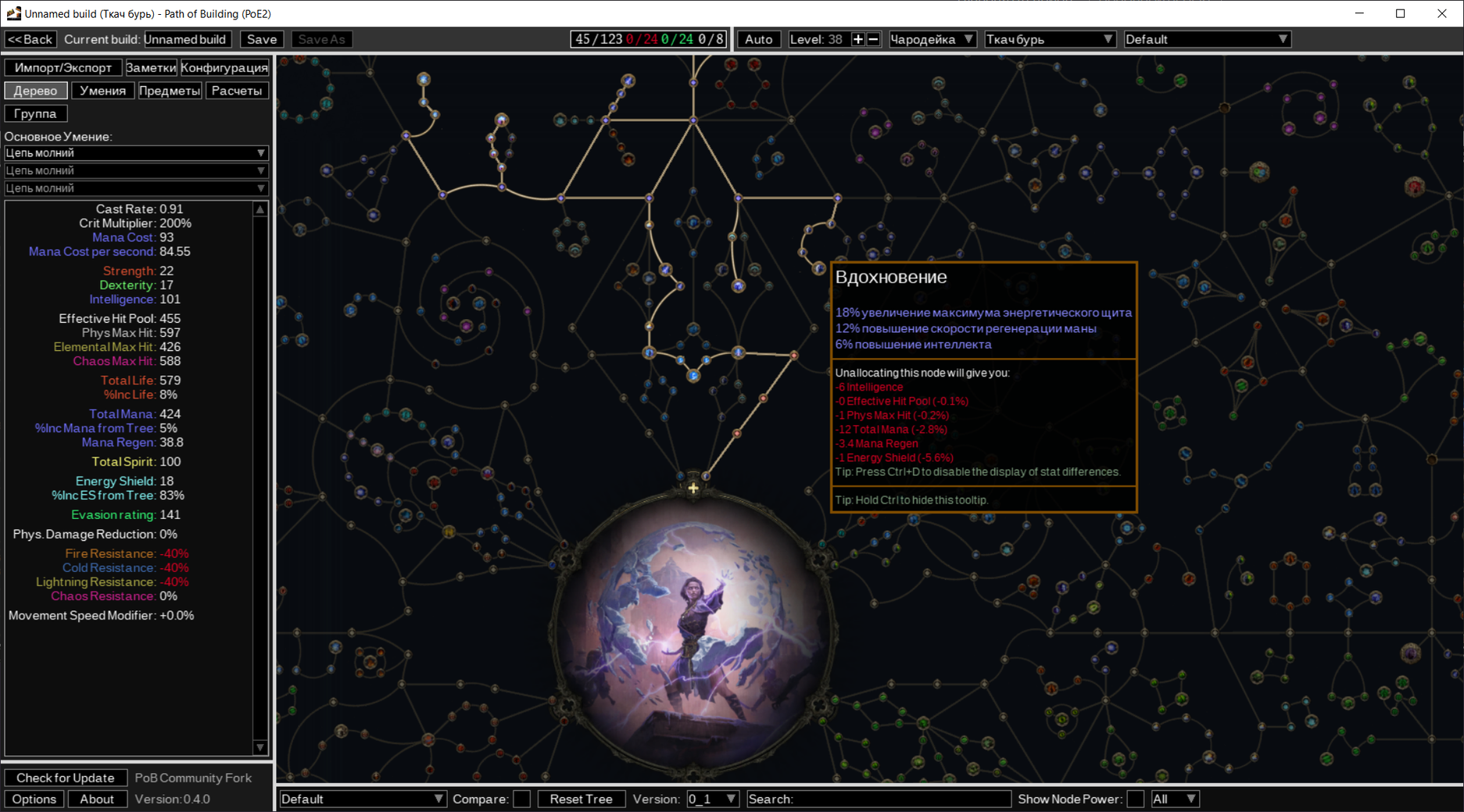
Task: Click the Check for Update button
Action: point(66,778)
